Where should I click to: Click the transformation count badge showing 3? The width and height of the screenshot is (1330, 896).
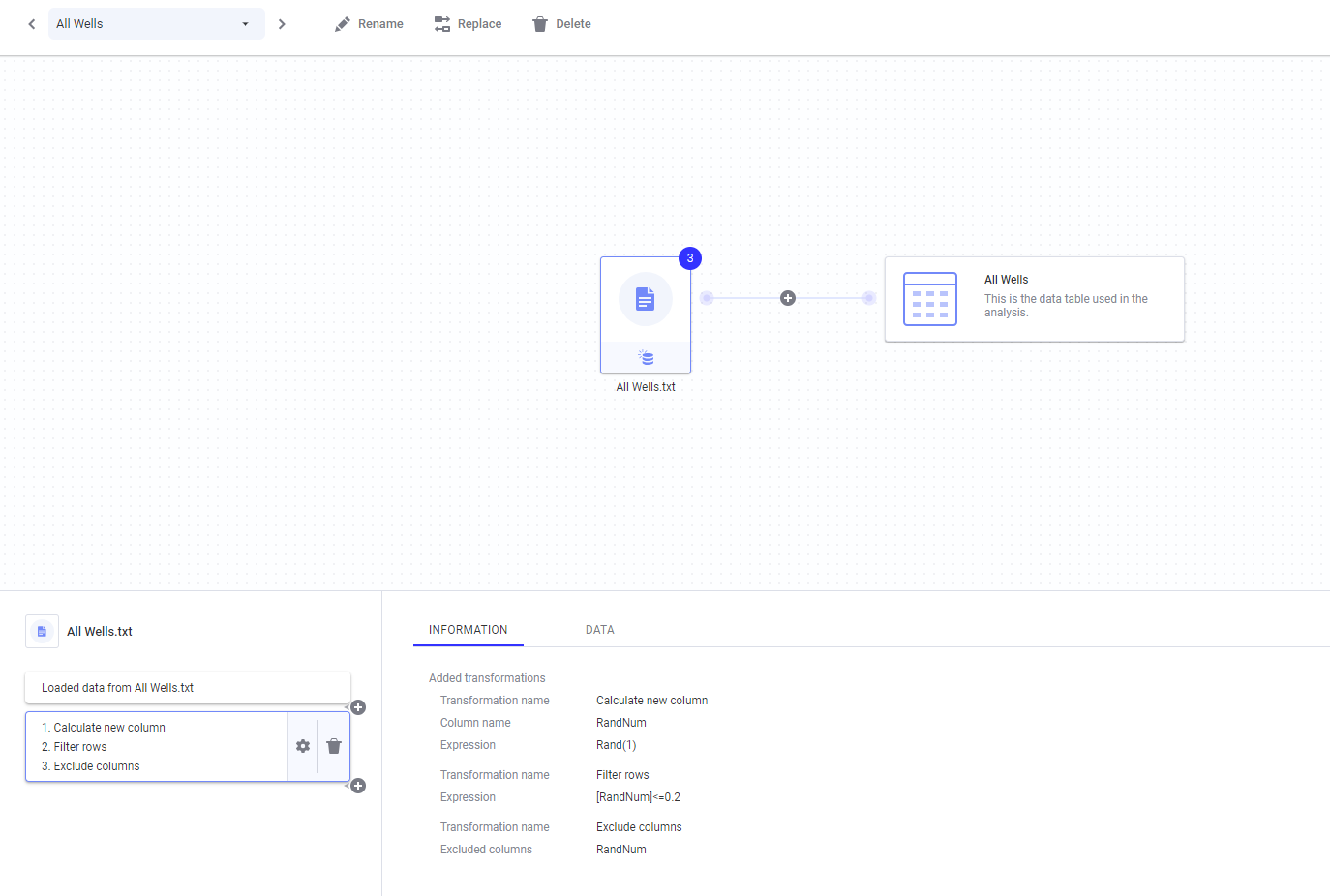tap(690, 258)
